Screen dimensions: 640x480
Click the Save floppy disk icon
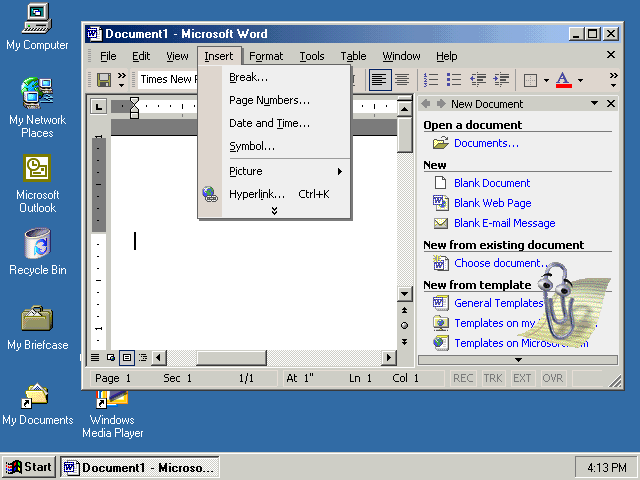[x=104, y=80]
